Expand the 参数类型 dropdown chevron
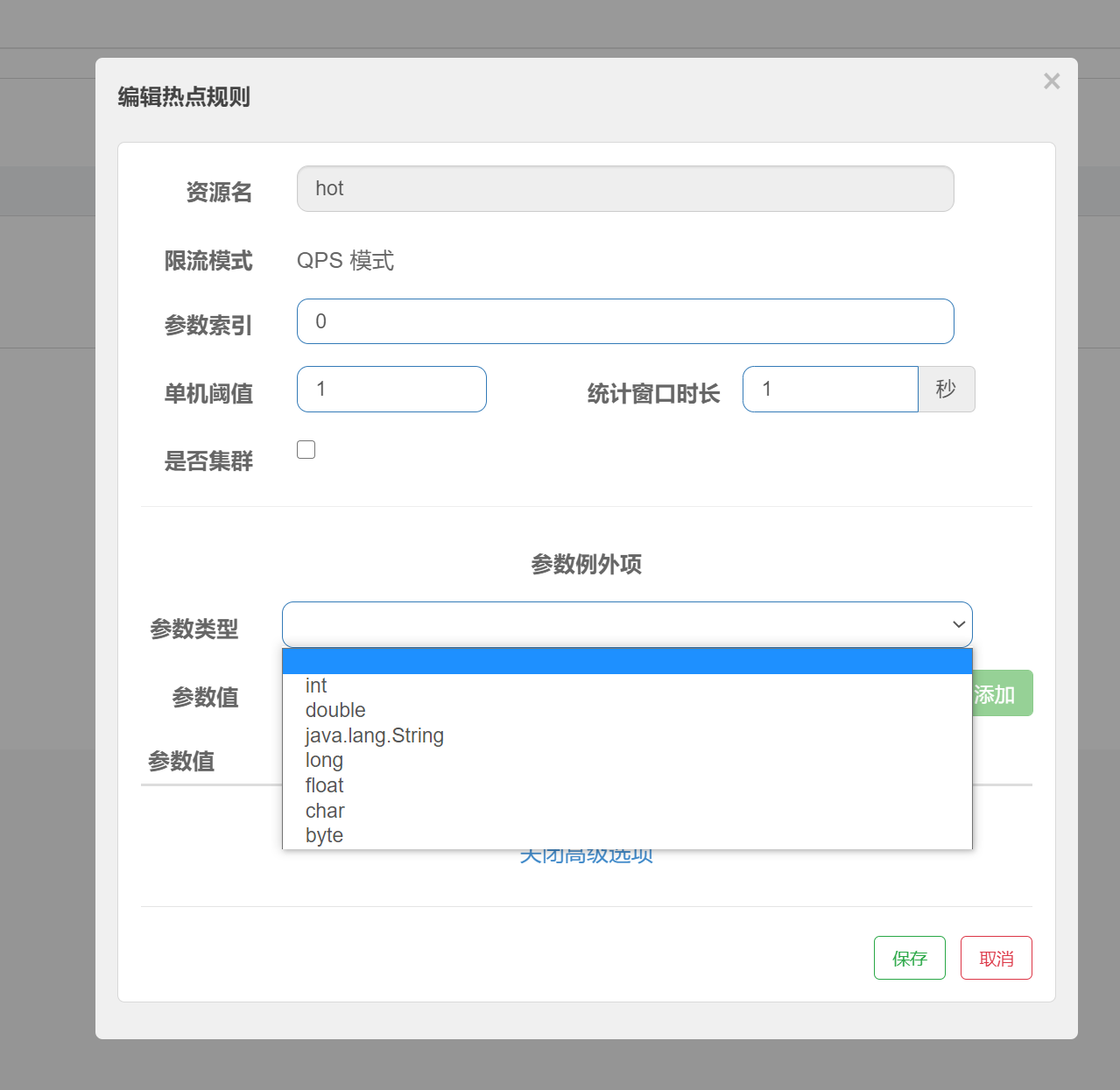 958,624
